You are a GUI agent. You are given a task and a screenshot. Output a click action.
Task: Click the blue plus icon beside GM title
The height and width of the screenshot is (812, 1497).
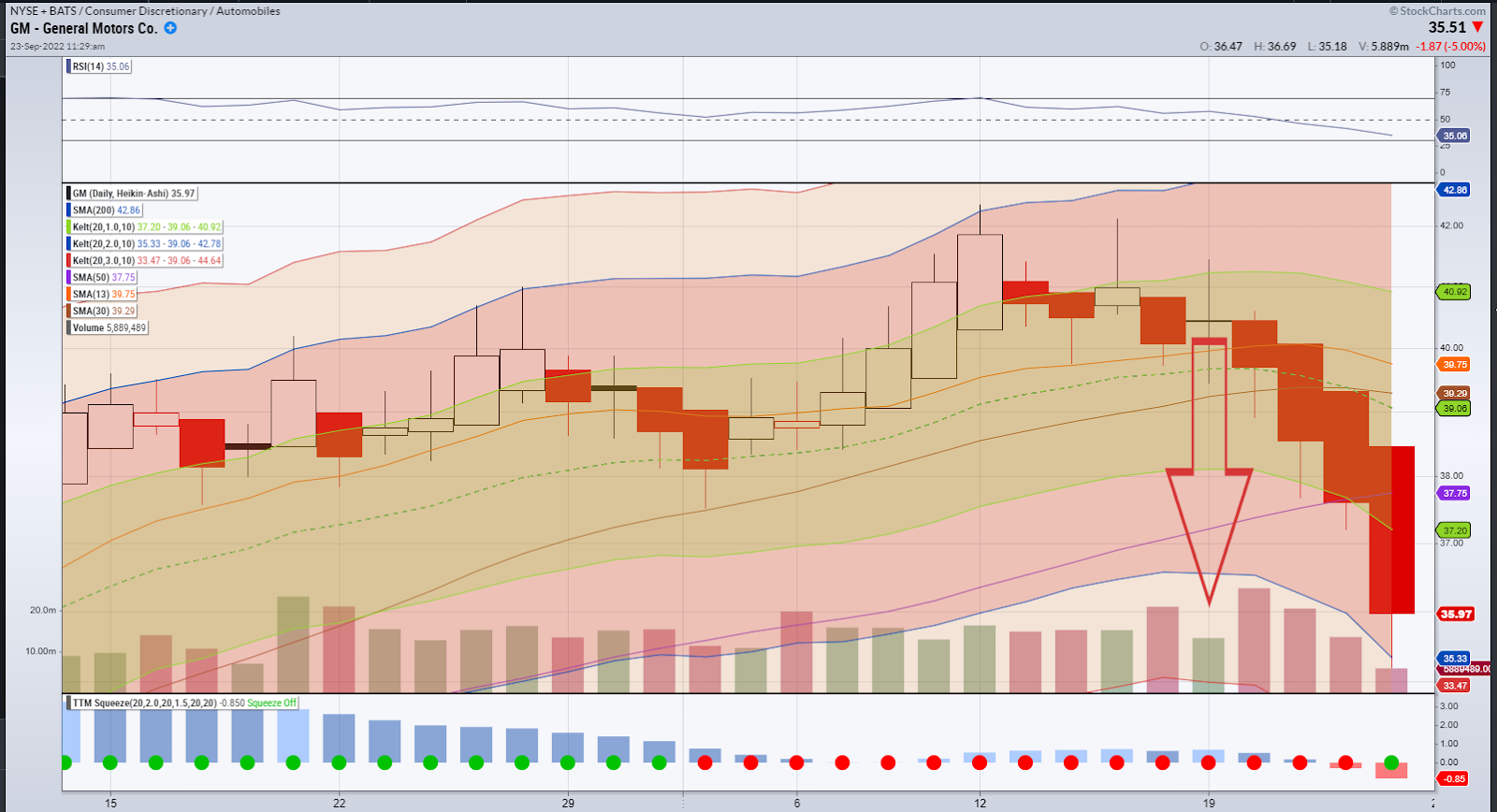170,28
